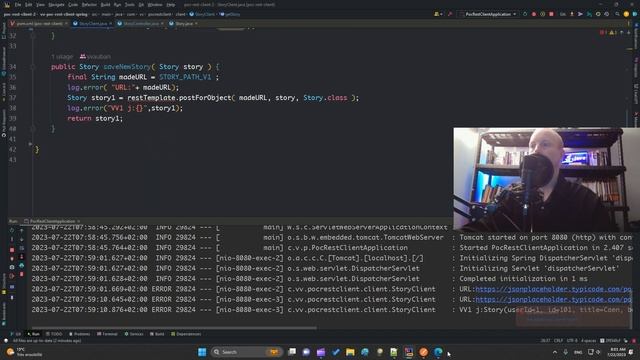Open the Build tool window button

[157, 334]
